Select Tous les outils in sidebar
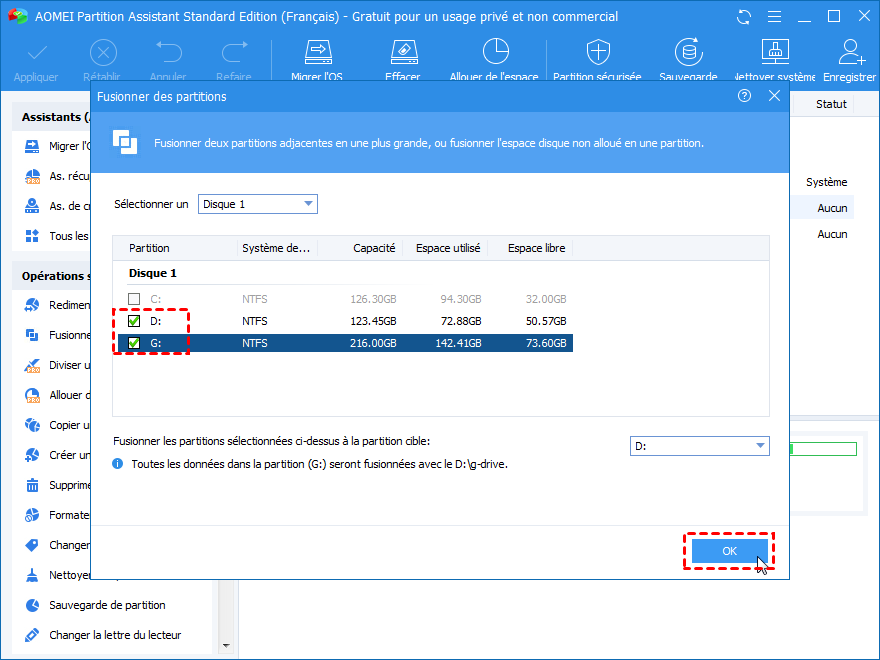880x660 pixels. pos(57,236)
